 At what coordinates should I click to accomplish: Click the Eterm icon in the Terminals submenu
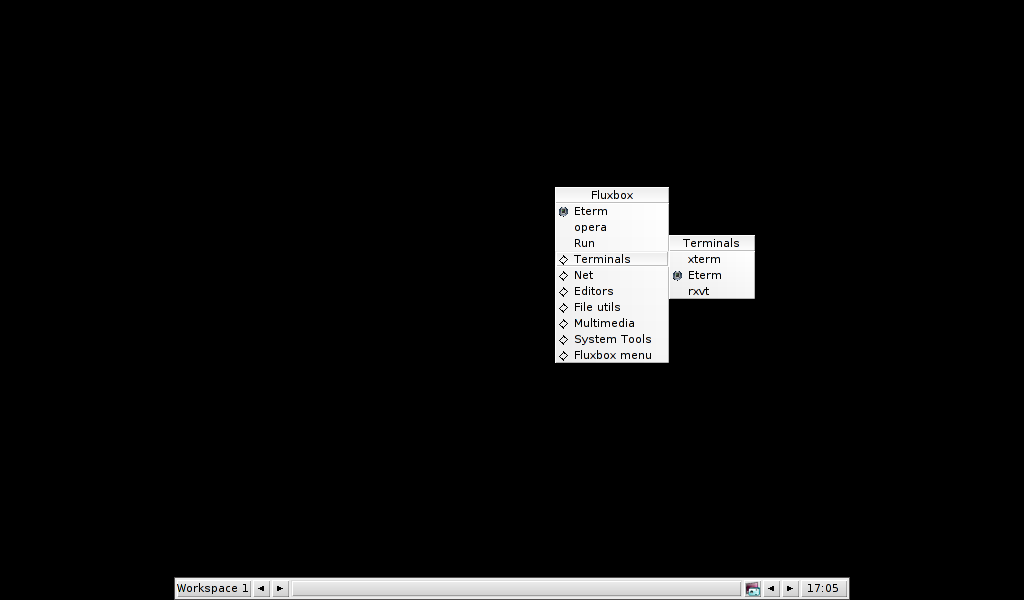pos(678,276)
